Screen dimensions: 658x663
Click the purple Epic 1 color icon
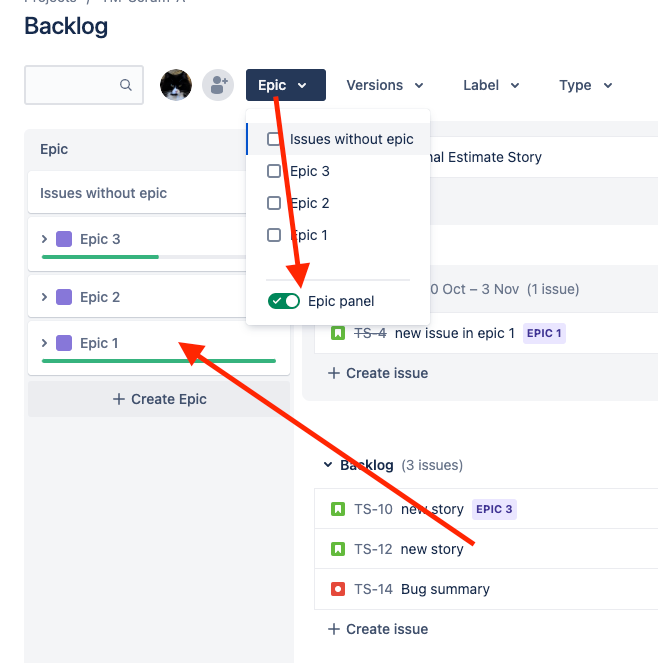[64, 343]
